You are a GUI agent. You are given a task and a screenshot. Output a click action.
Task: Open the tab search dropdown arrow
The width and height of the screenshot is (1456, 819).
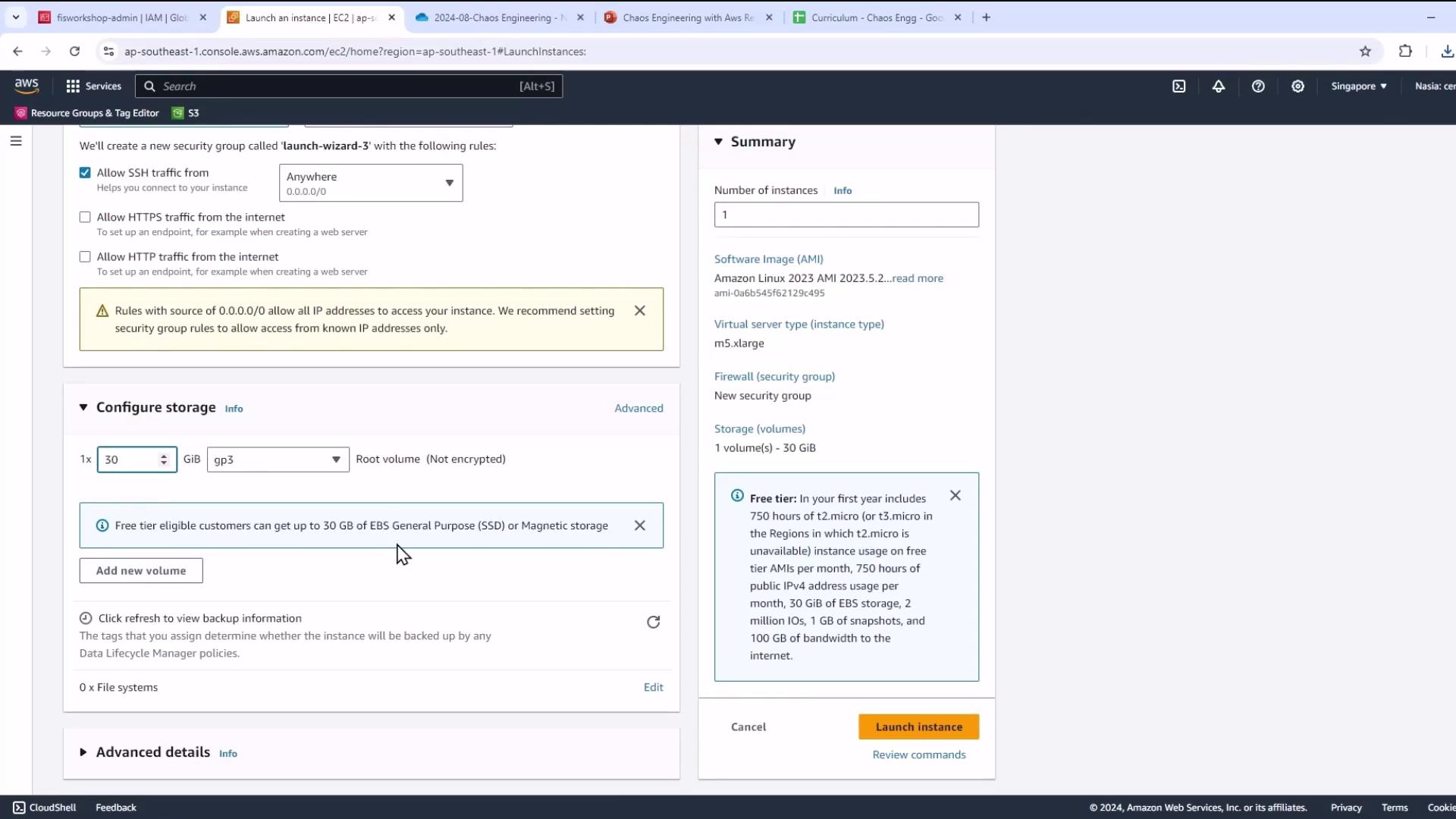[16, 17]
